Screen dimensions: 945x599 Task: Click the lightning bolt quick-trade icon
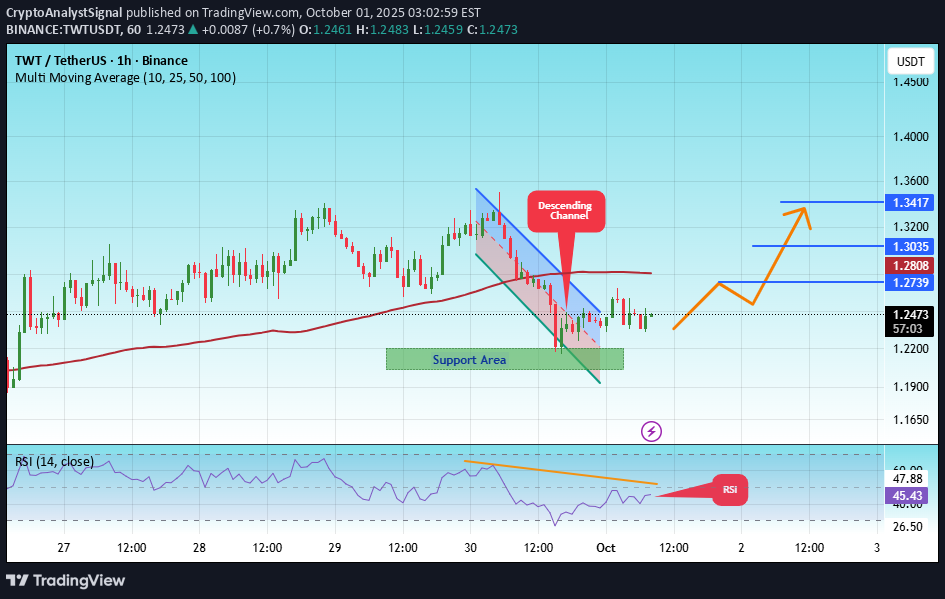click(x=651, y=431)
